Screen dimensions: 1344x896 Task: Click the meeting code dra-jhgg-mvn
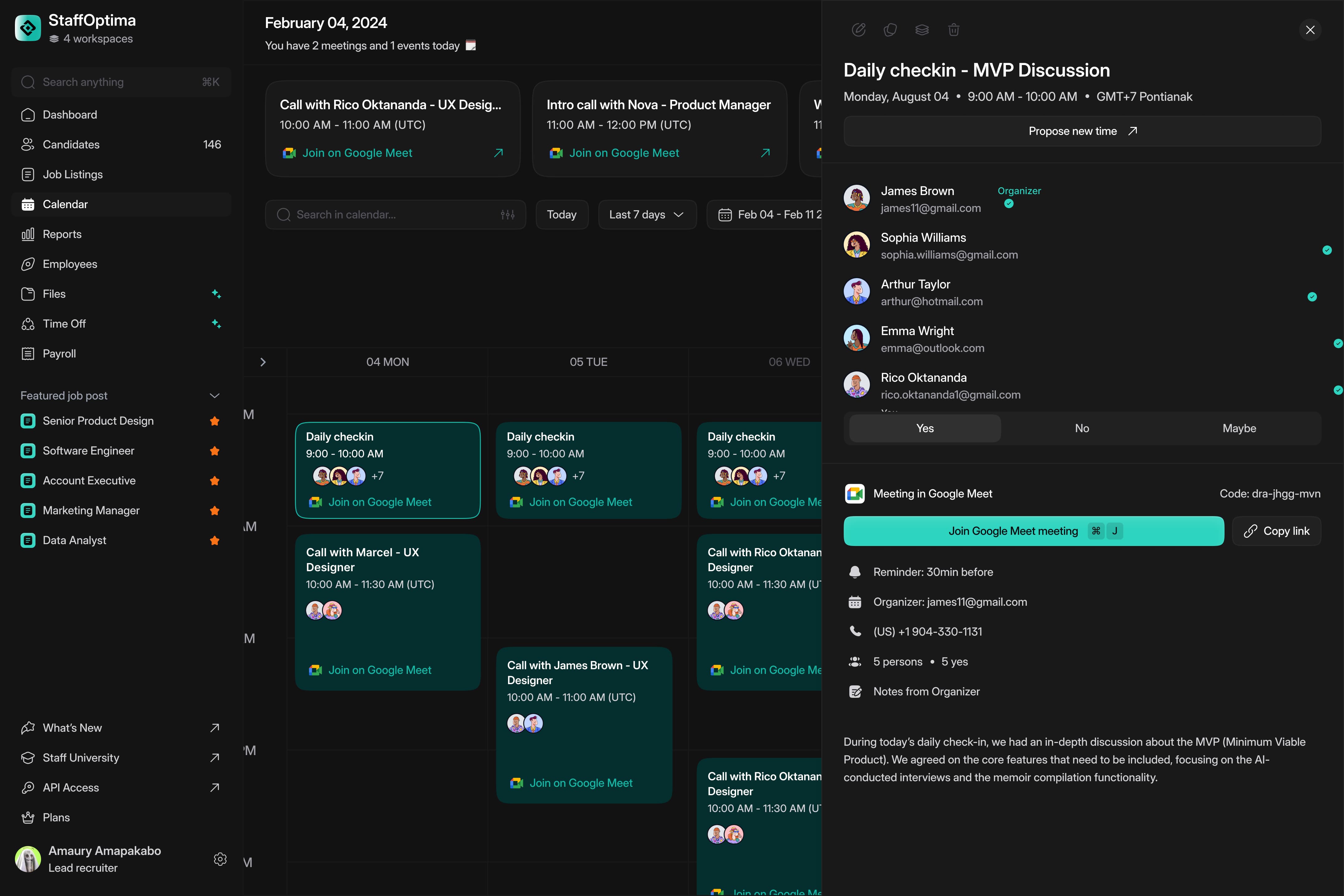(x=1270, y=494)
